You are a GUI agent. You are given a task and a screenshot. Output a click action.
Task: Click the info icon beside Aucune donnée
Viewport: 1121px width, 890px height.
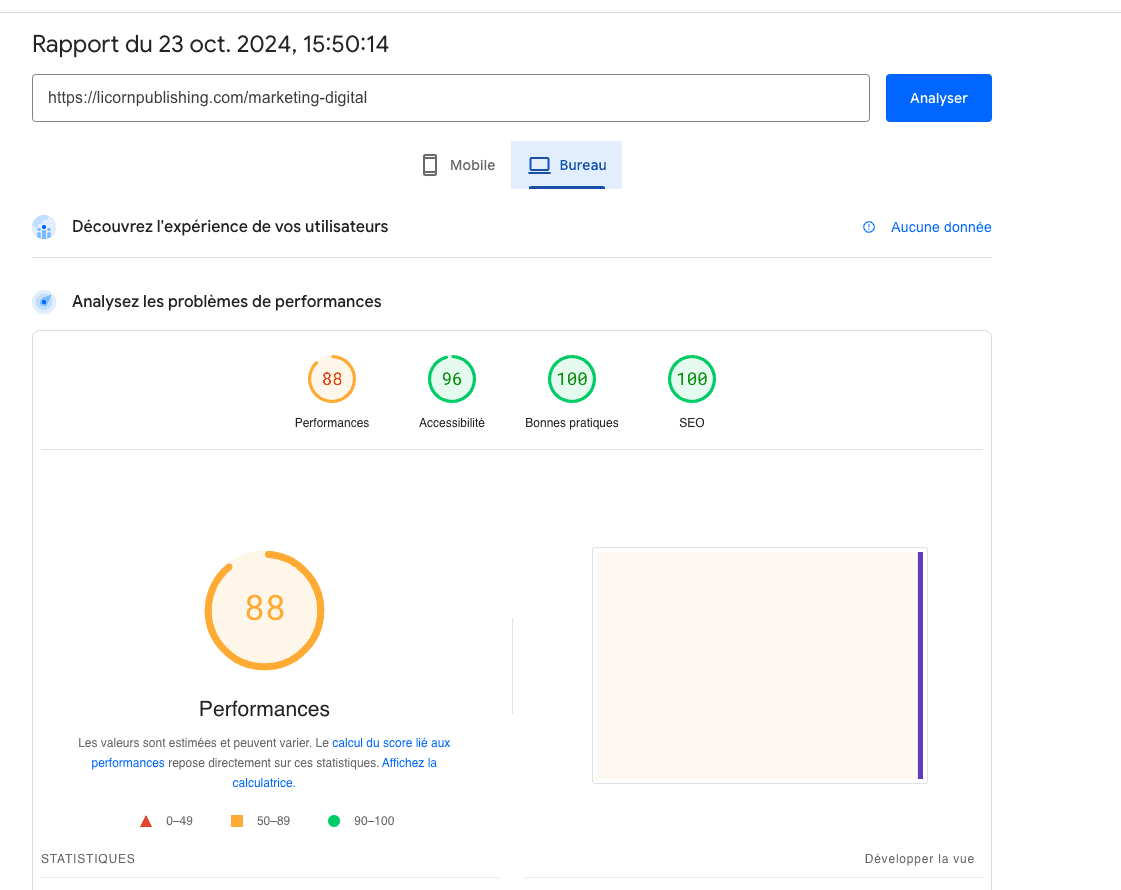point(869,227)
